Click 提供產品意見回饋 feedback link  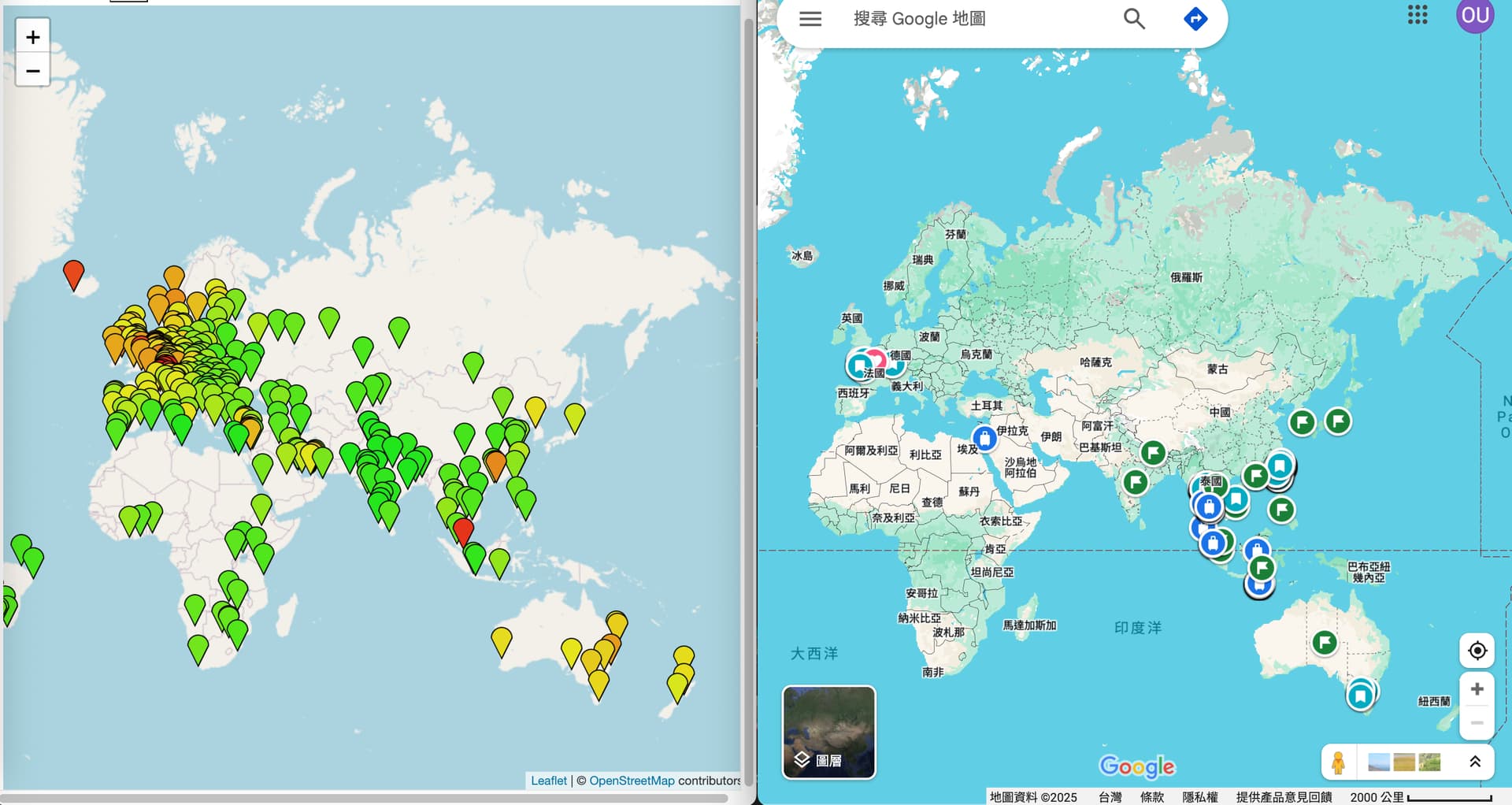point(1284,797)
